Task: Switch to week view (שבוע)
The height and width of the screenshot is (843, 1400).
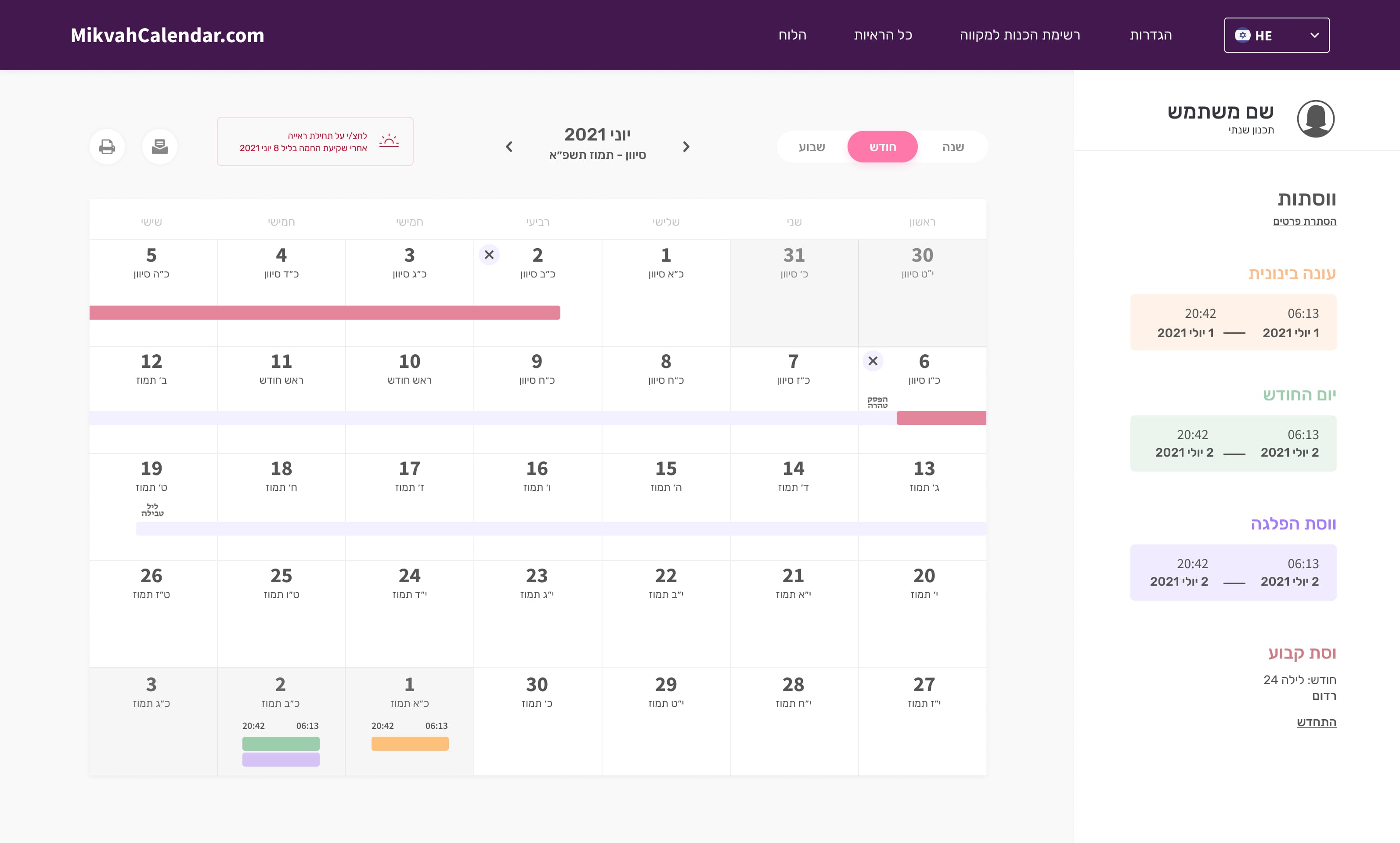Action: point(812,147)
